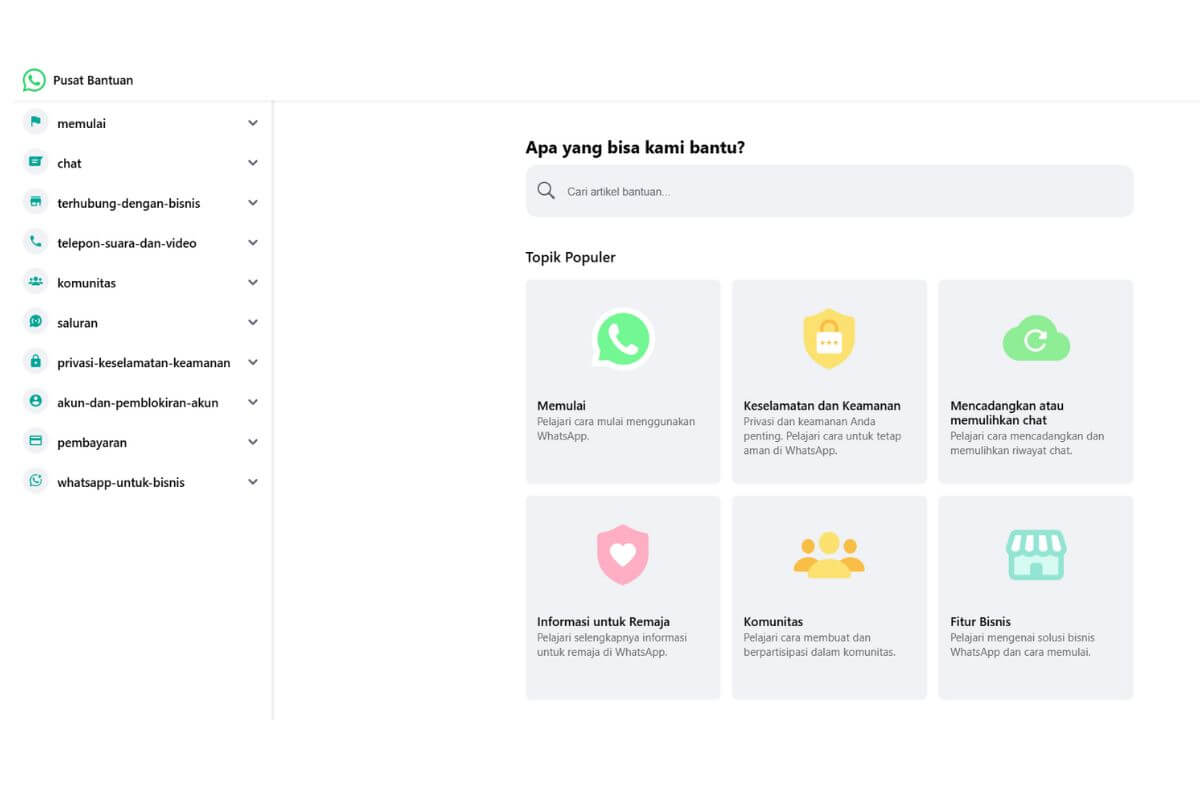
Task: Expand the saluran chevron arrow
Action: coord(253,322)
